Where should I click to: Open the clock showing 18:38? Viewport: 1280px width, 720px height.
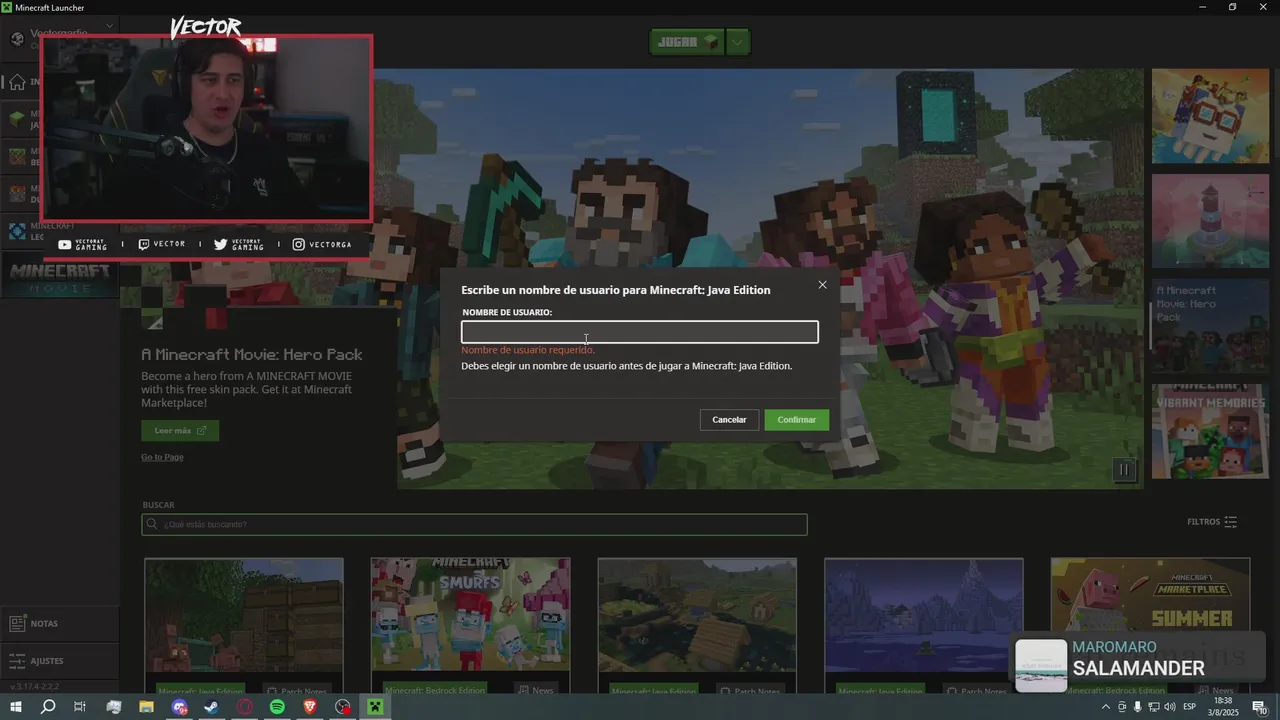tap(1223, 706)
